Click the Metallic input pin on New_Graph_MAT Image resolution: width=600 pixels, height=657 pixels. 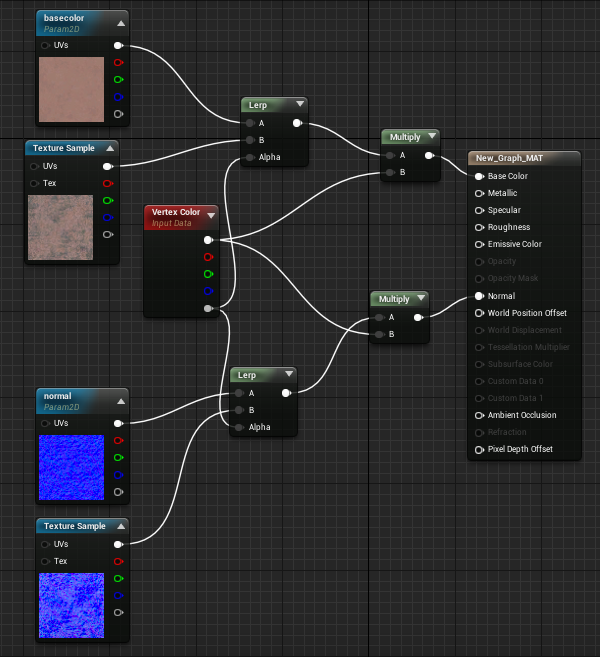click(480, 193)
